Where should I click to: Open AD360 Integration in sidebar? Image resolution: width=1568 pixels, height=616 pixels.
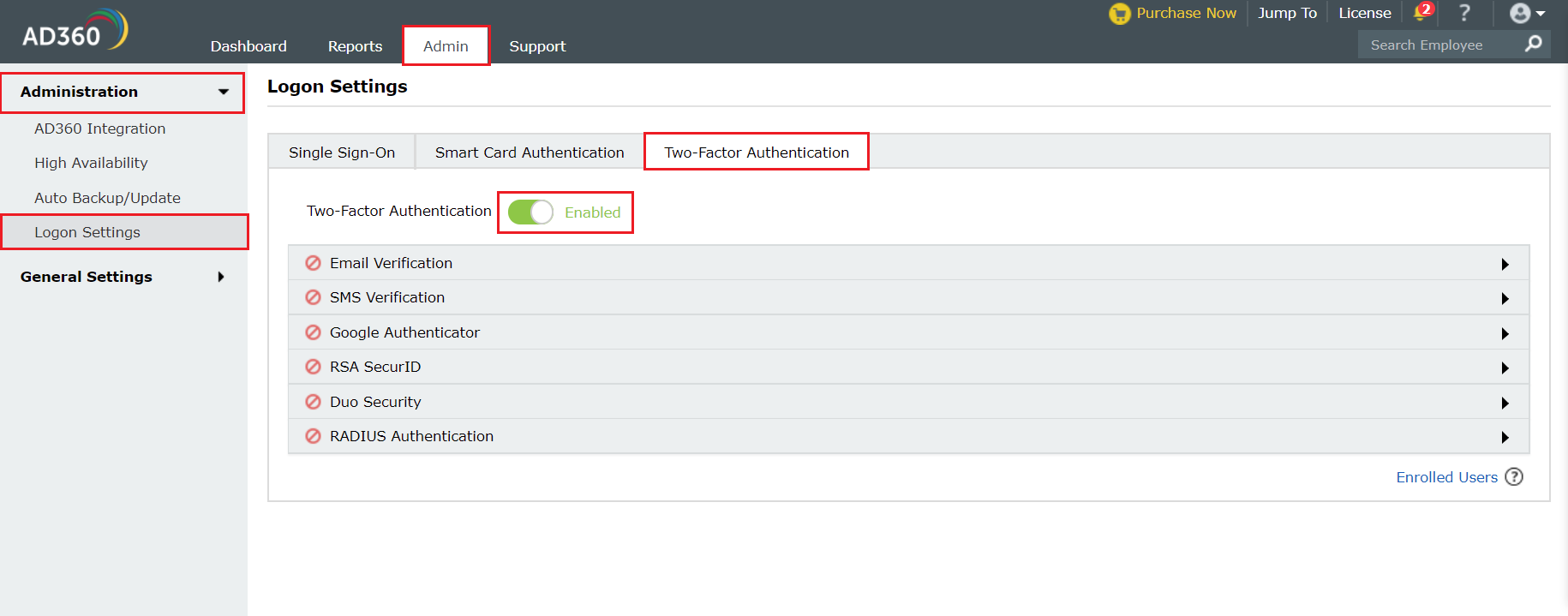(x=100, y=129)
